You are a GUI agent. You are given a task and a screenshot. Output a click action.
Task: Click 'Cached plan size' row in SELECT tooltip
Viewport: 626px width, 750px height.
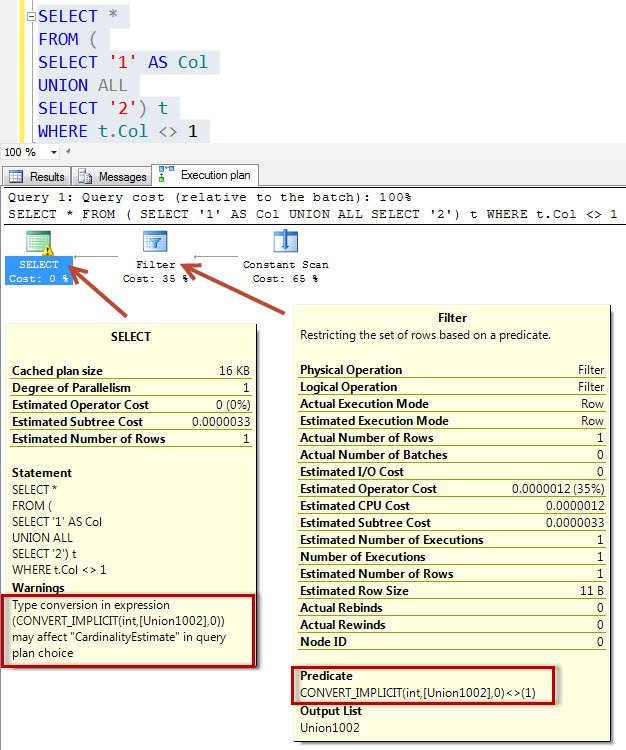(131, 371)
